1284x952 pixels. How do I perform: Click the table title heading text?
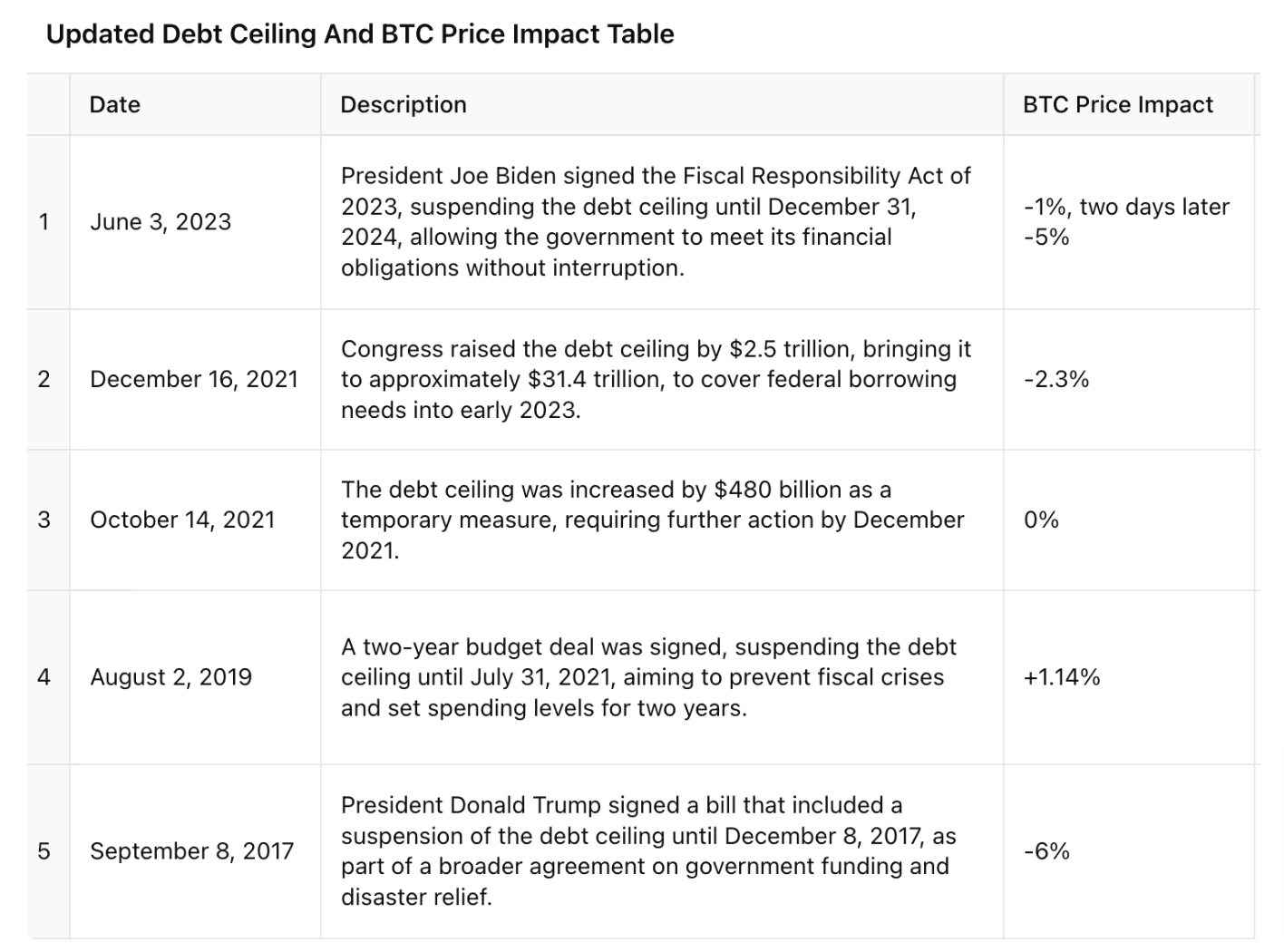[x=360, y=34]
